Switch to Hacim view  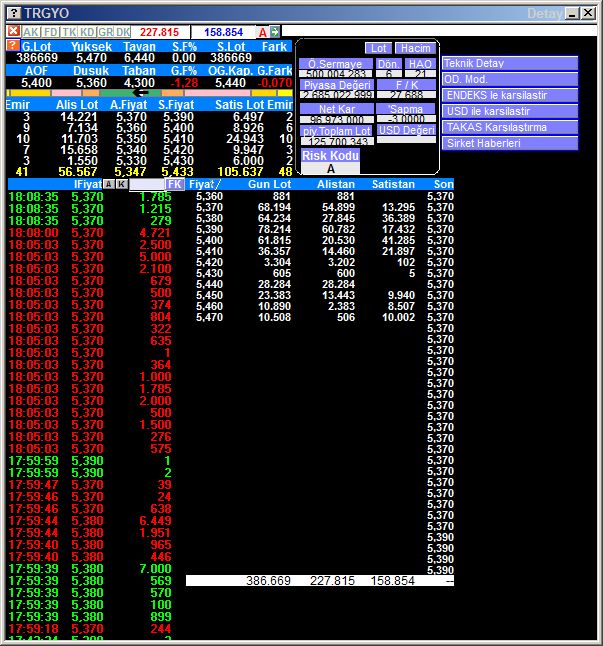coord(415,48)
